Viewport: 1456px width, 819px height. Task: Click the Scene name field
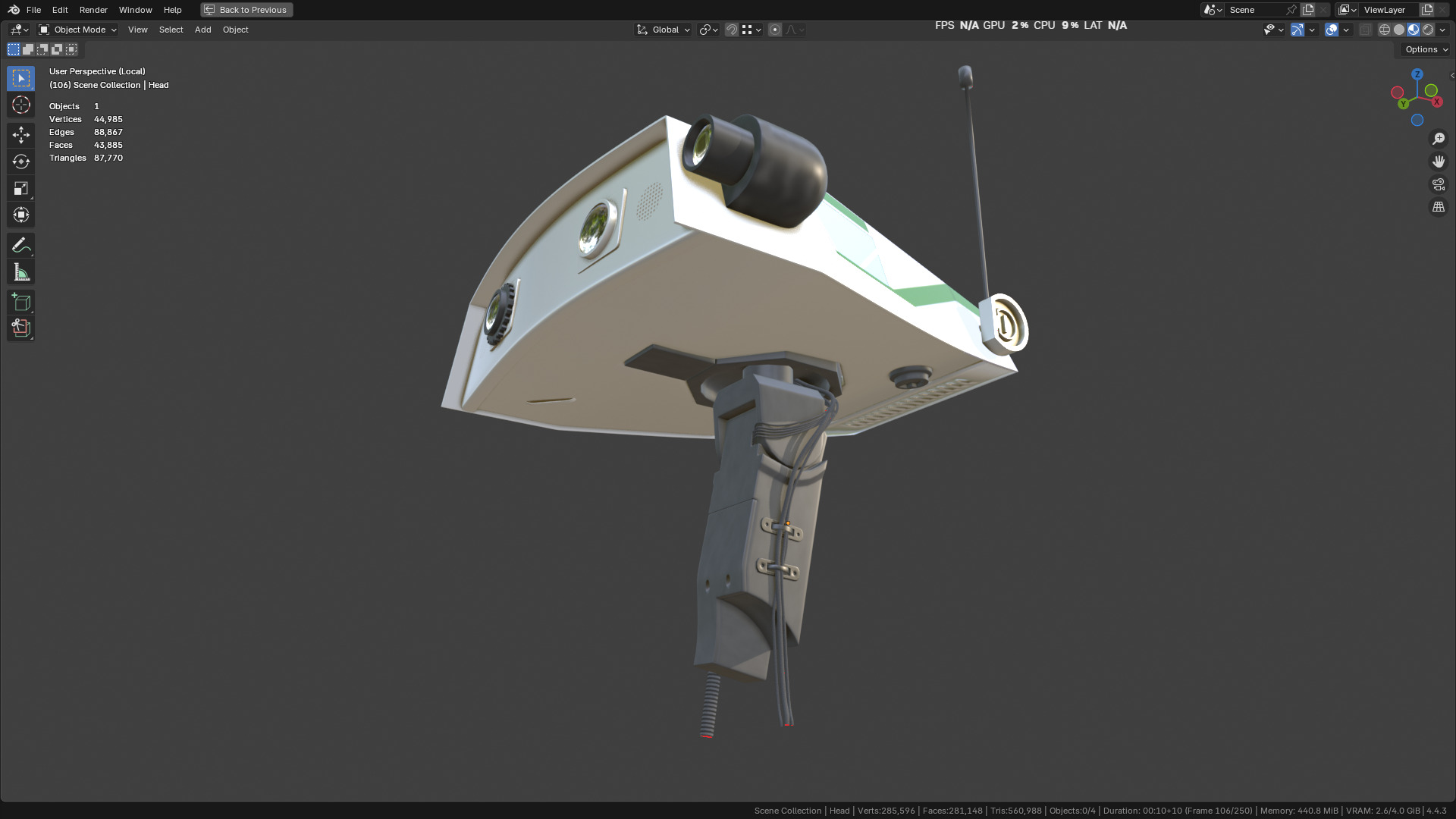pos(1255,10)
